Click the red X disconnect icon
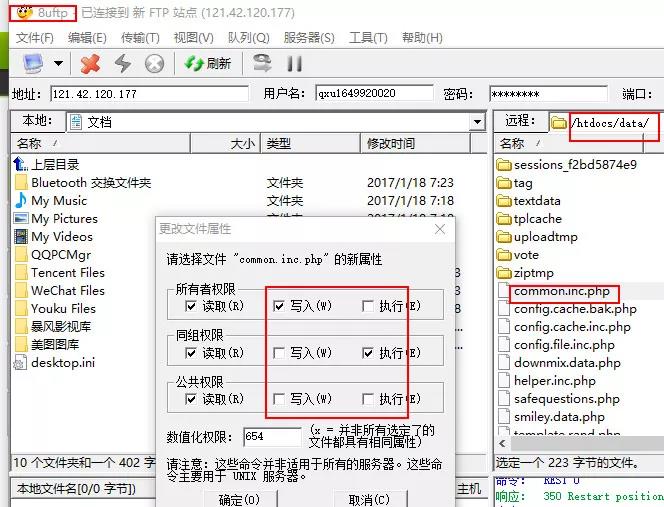The height and width of the screenshot is (507, 664). (x=90, y=64)
